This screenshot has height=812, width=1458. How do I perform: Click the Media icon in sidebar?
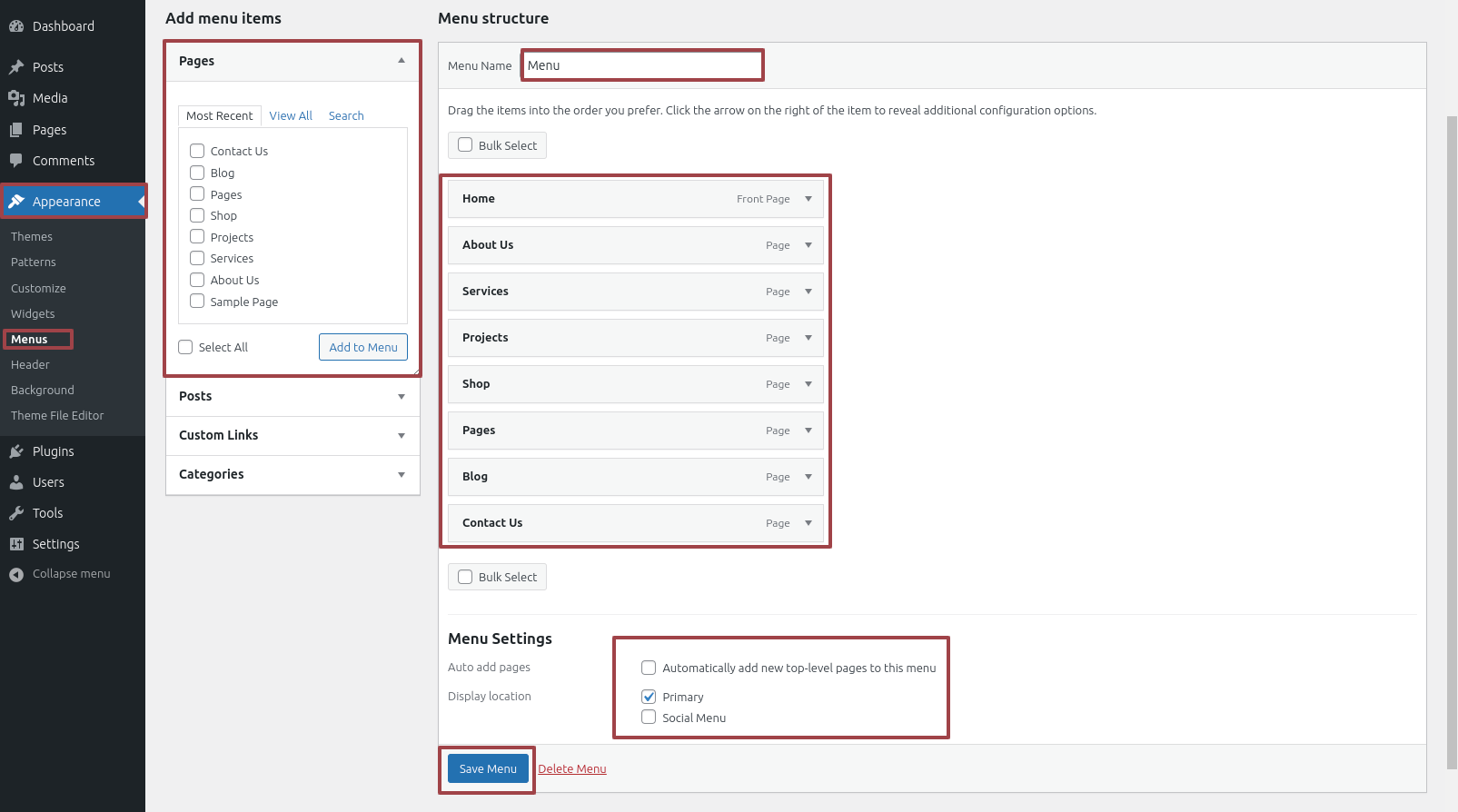[x=16, y=98]
